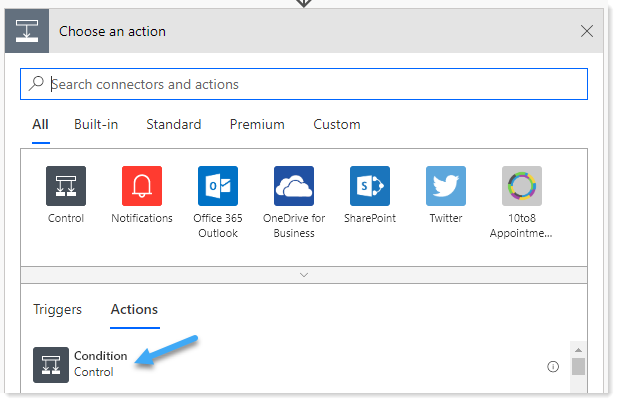Show Premium connectors tab

point(257,125)
